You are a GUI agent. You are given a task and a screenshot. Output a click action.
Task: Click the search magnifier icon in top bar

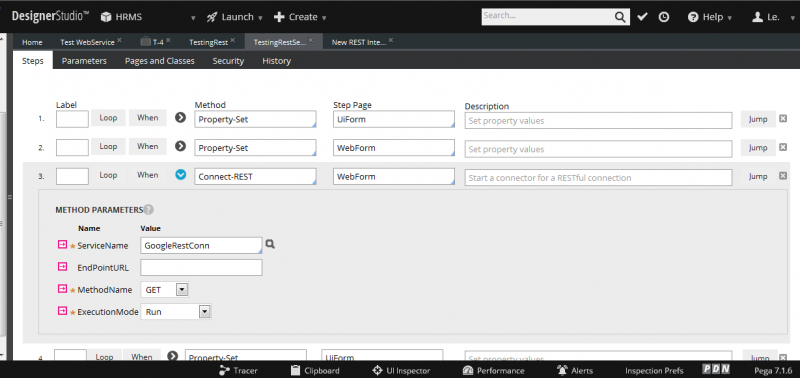click(x=620, y=17)
